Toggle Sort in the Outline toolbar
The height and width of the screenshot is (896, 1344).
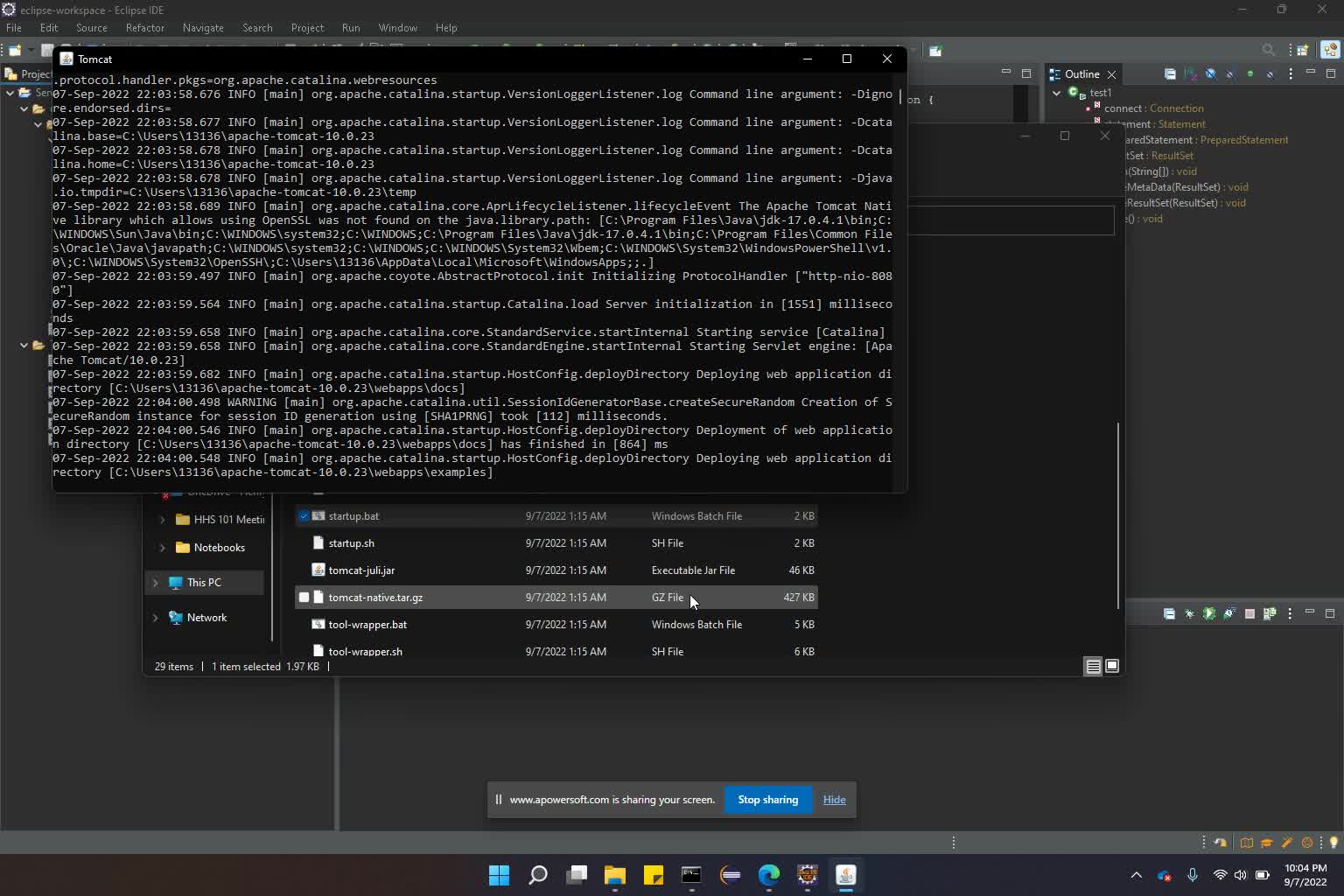[x=1190, y=74]
